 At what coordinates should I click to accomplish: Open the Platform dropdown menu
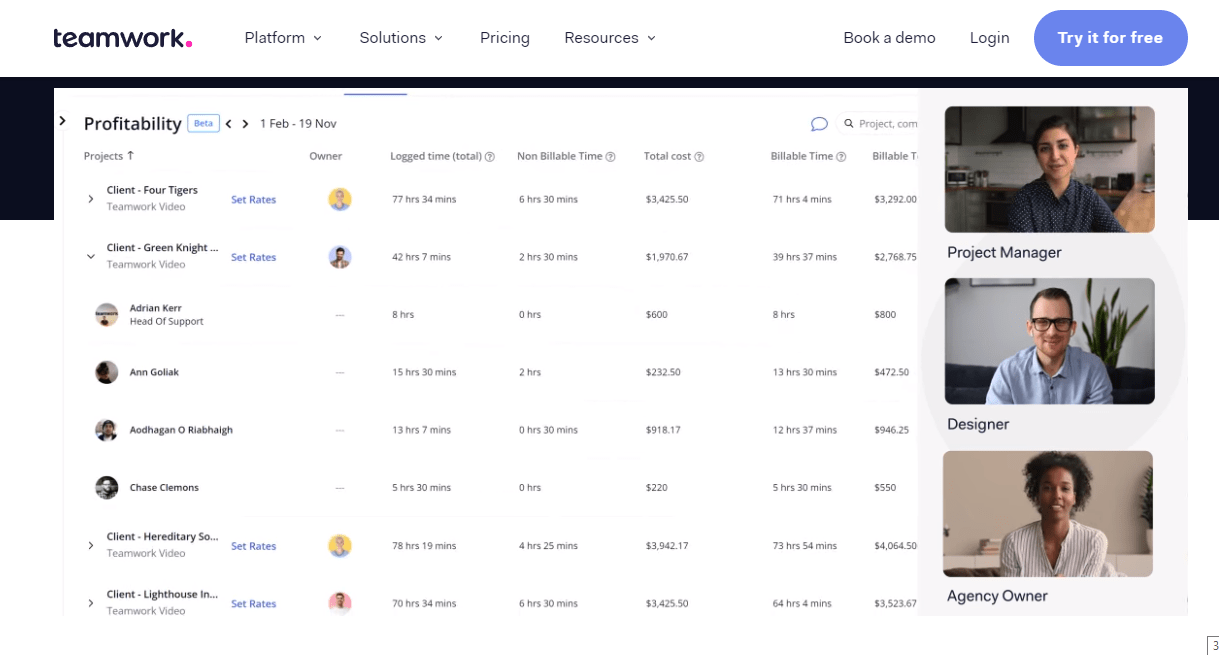283,38
